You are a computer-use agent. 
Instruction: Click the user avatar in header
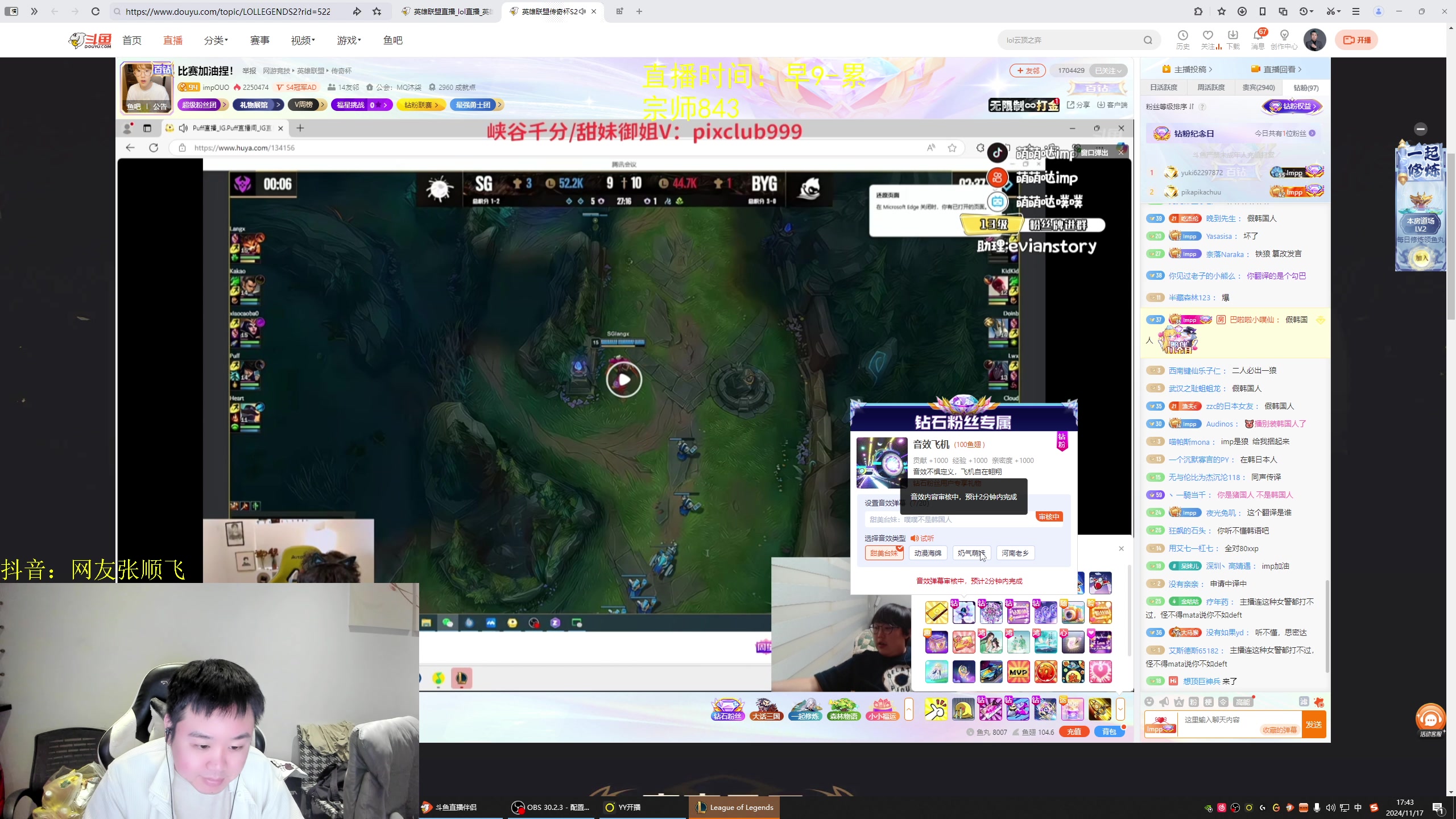coord(1314,40)
